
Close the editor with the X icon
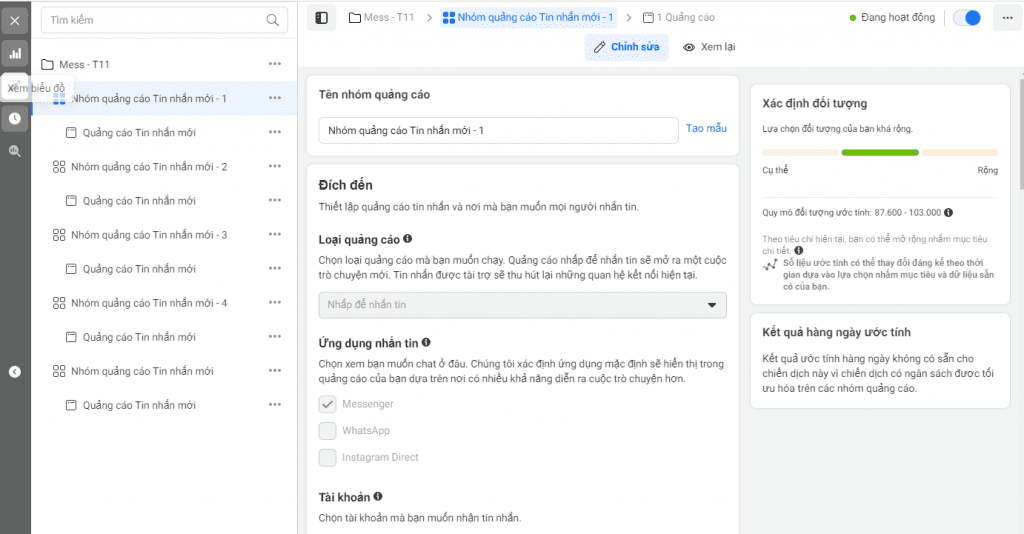14,20
